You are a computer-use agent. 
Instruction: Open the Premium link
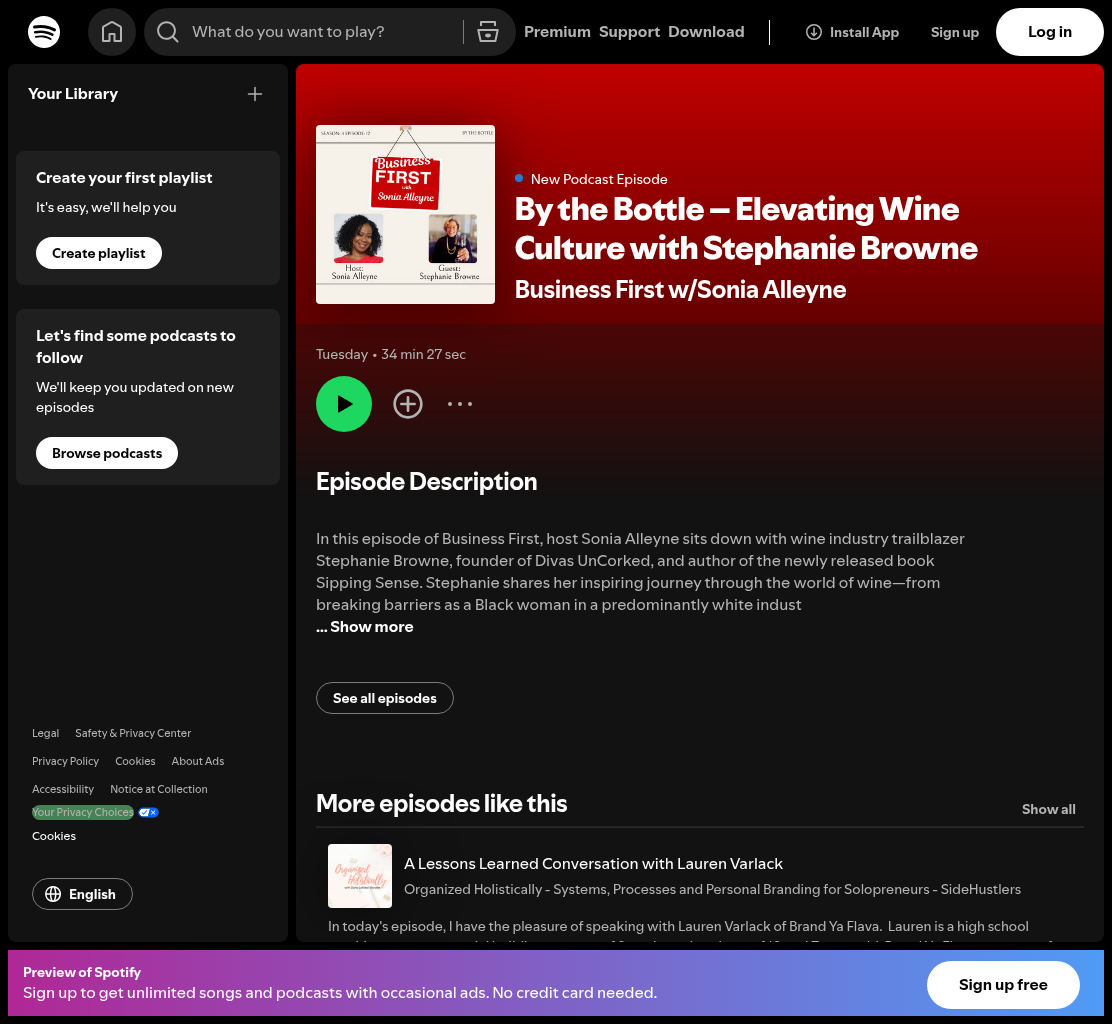pyautogui.click(x=557, y=32)
